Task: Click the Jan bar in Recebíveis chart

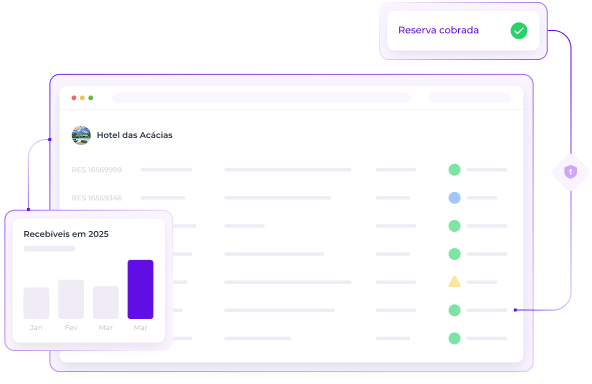Action: (x=36, y=303)
